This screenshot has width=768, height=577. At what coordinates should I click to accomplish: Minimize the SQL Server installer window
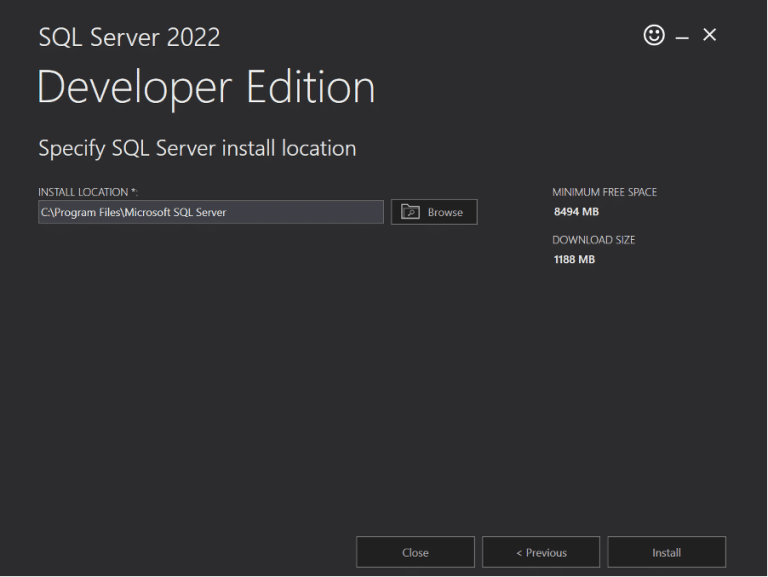point(682,37)
